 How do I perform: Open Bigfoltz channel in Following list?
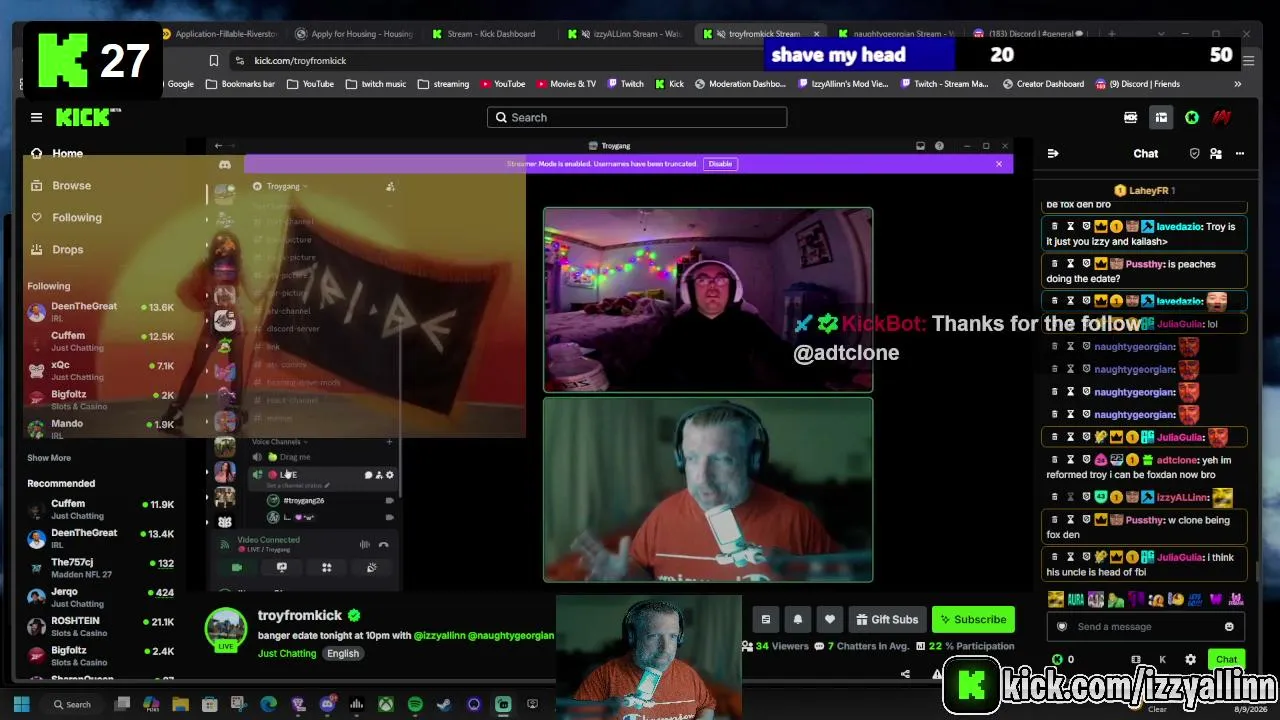(101, 400)
